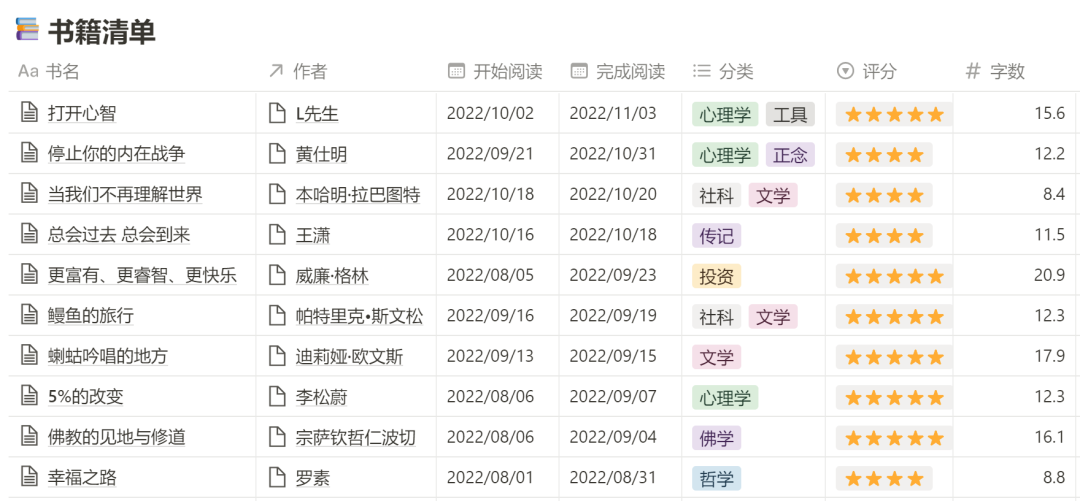The image size is (1080, 501).
Task: Click the star rating for 总会过去 总会到来
Action: click(884, 236)
